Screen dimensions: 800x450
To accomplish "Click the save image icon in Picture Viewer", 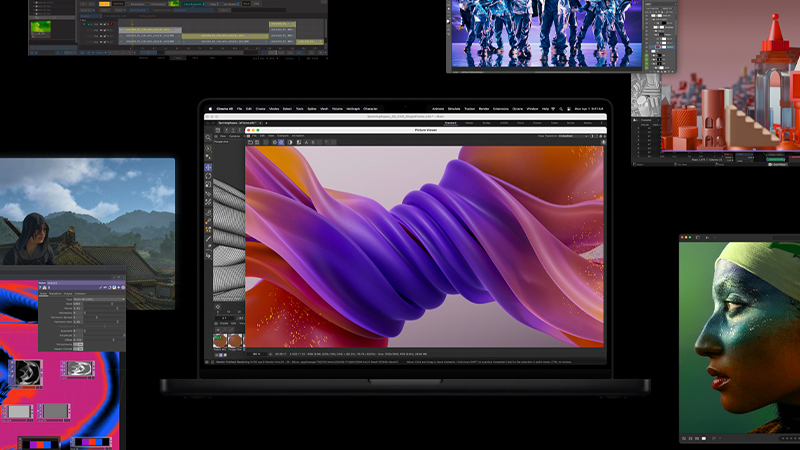I will coord(257,142).
